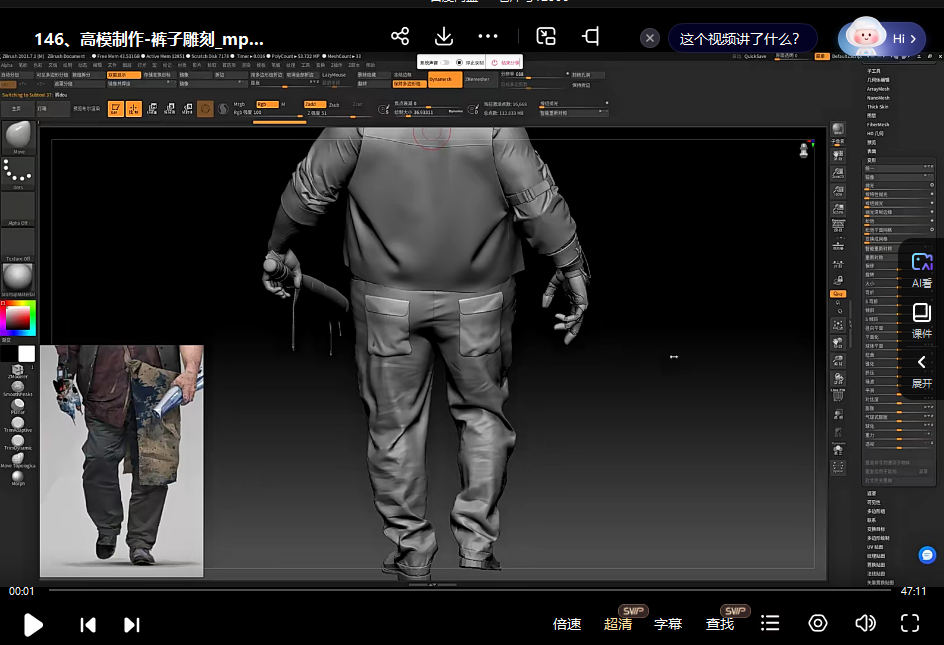Enter fullscreen mode
The height and width of the screenshot is (645, 944).
click(910, 623)
